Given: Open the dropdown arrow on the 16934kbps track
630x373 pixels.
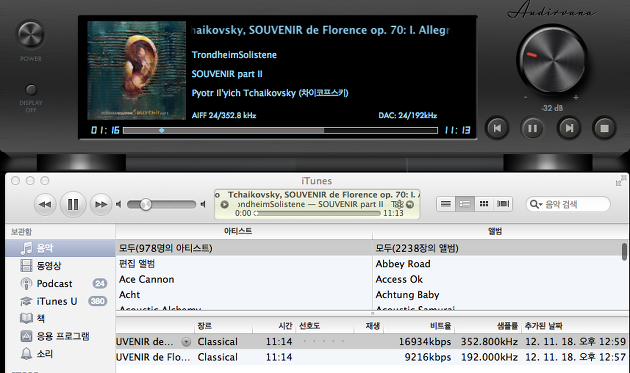Looking at the screenshot, I should pos(186,342).
